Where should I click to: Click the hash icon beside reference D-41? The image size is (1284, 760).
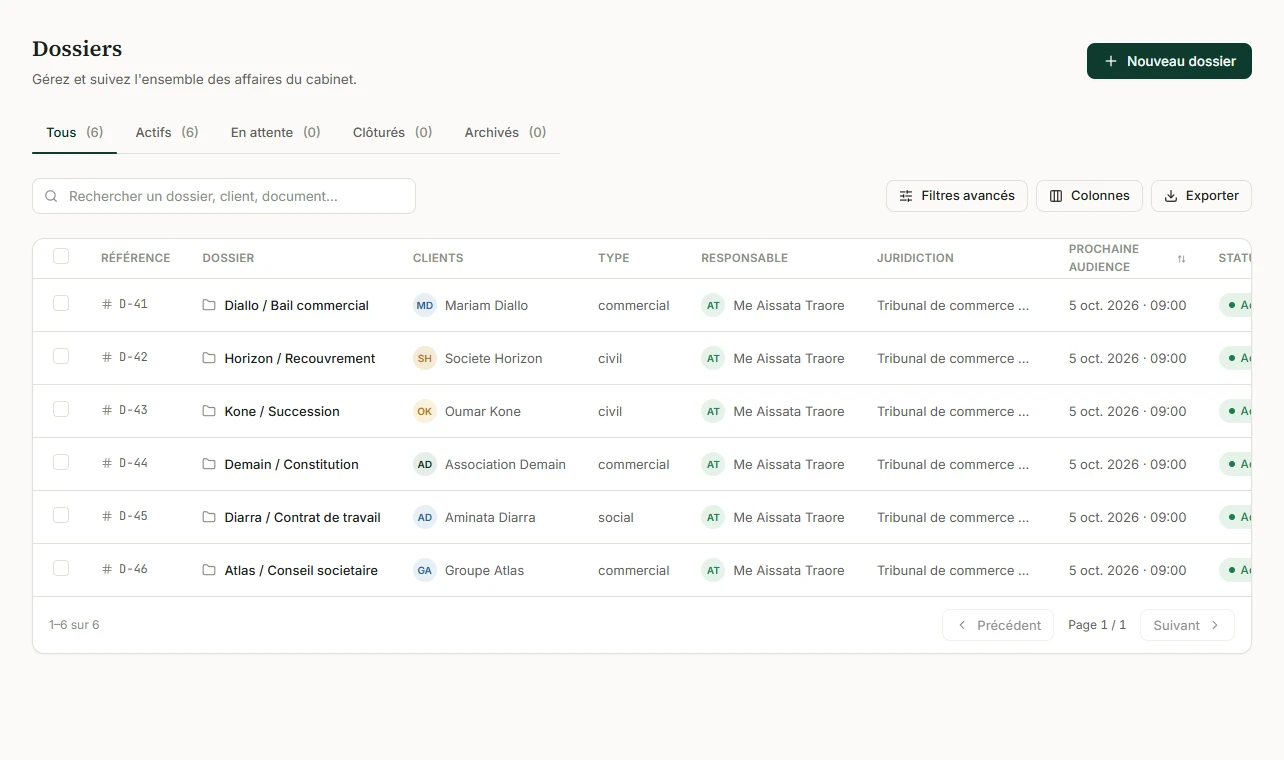107,304
